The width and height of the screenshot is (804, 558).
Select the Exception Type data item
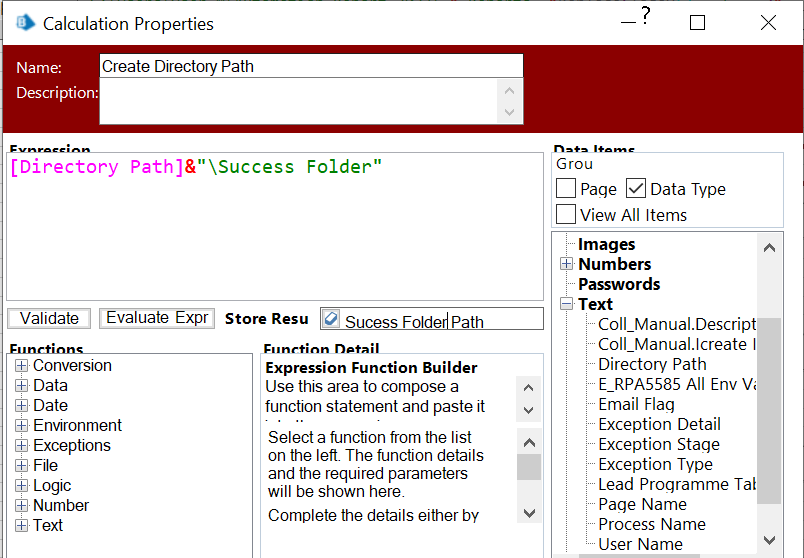[x=655, y=464]
